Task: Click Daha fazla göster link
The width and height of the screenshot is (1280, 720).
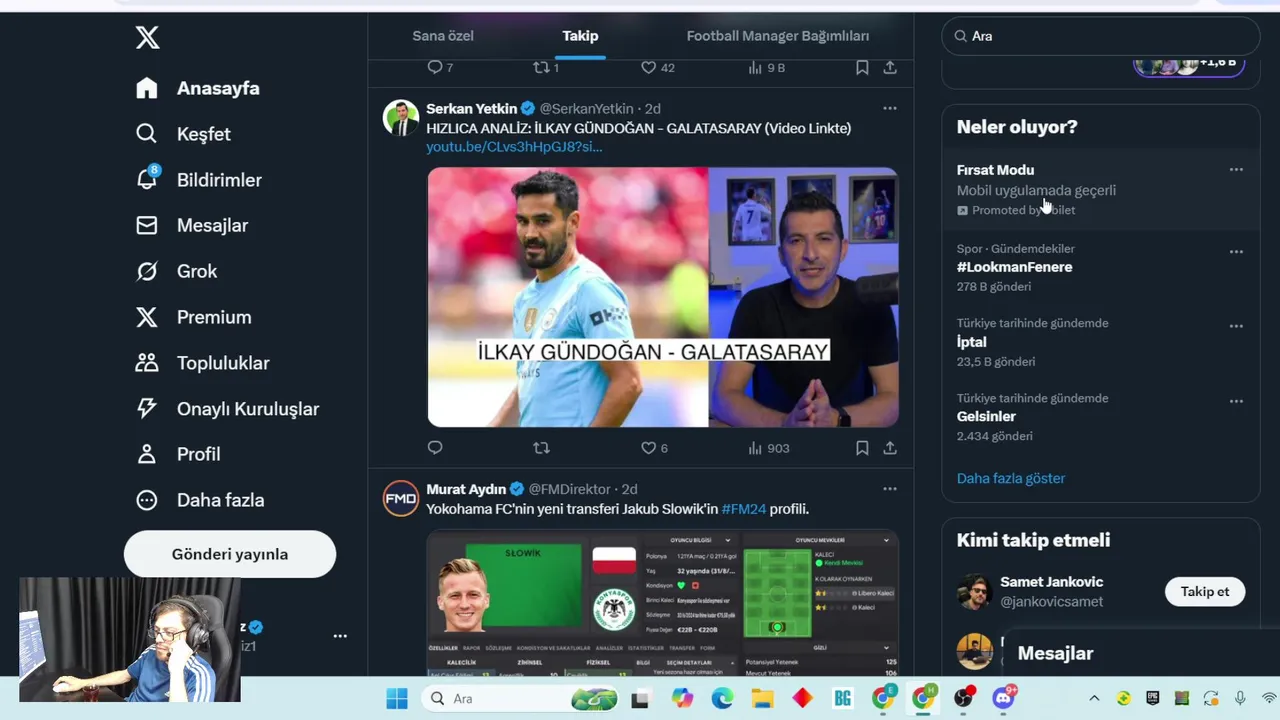Action: [x=1011, y=478]
